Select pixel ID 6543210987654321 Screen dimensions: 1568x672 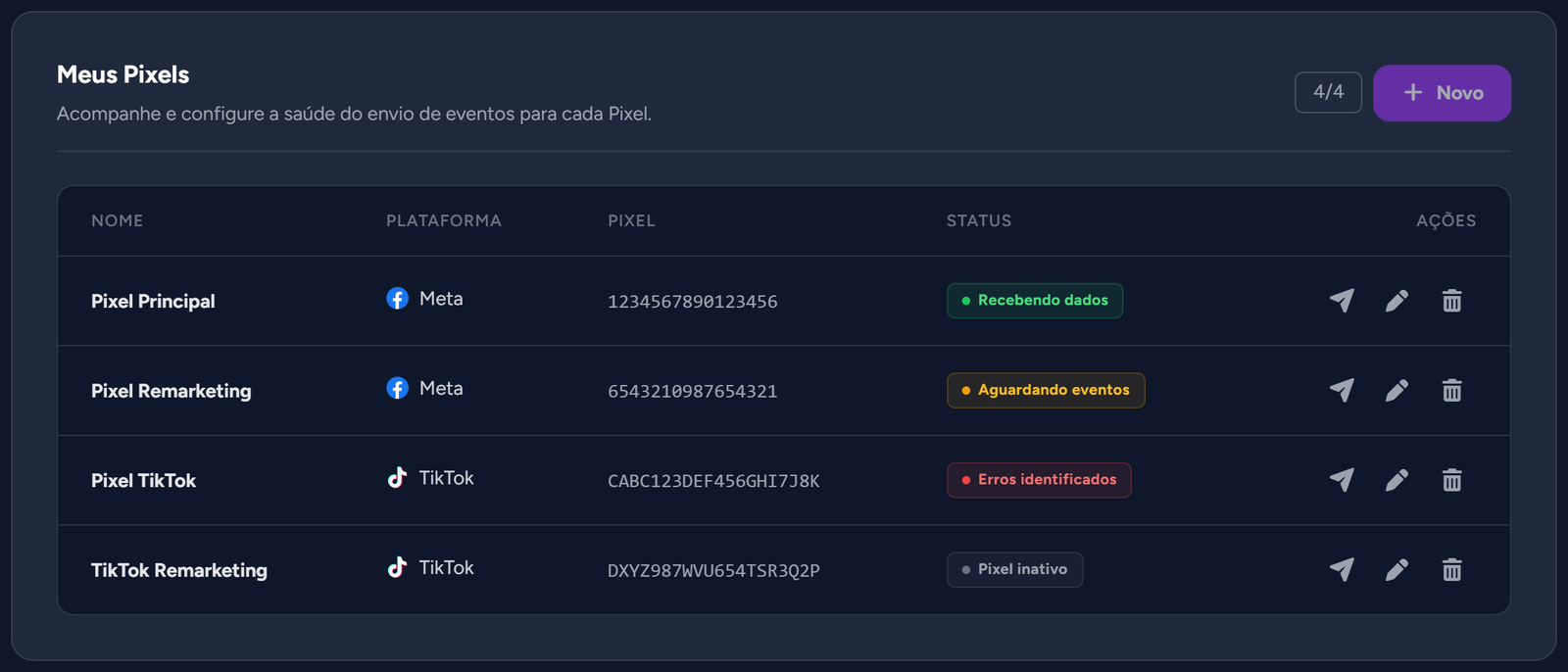[x=693, y=391]
